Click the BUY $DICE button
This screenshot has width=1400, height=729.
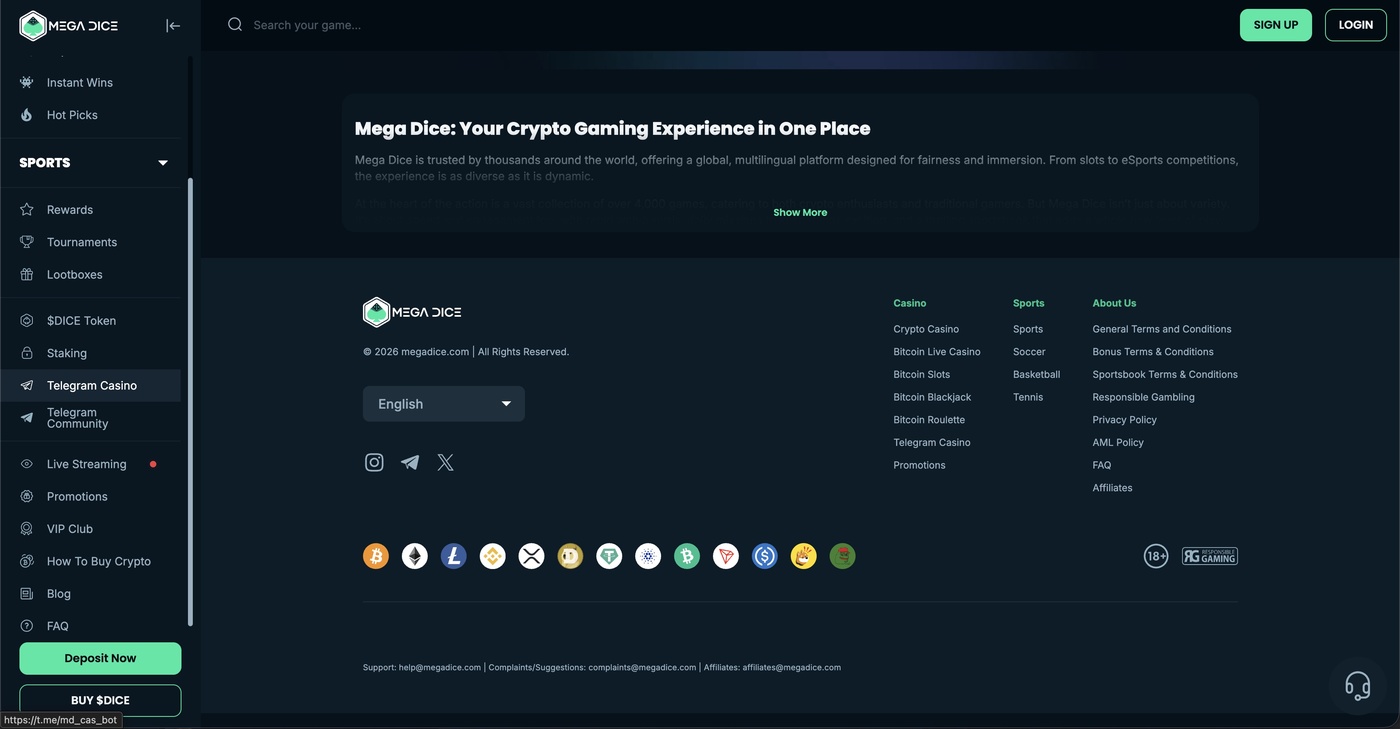click(100, 700)
